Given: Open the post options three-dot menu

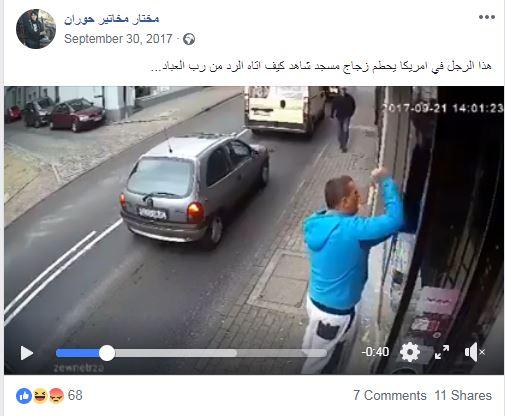Looking at the screenshot, I should point(487,17).
